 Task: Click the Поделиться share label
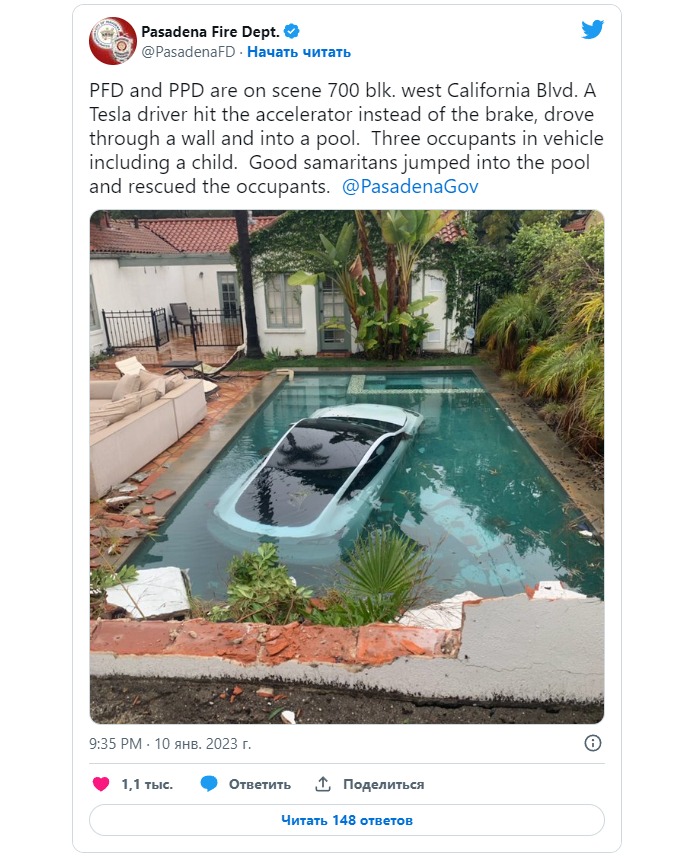click(x=384, y=784)
